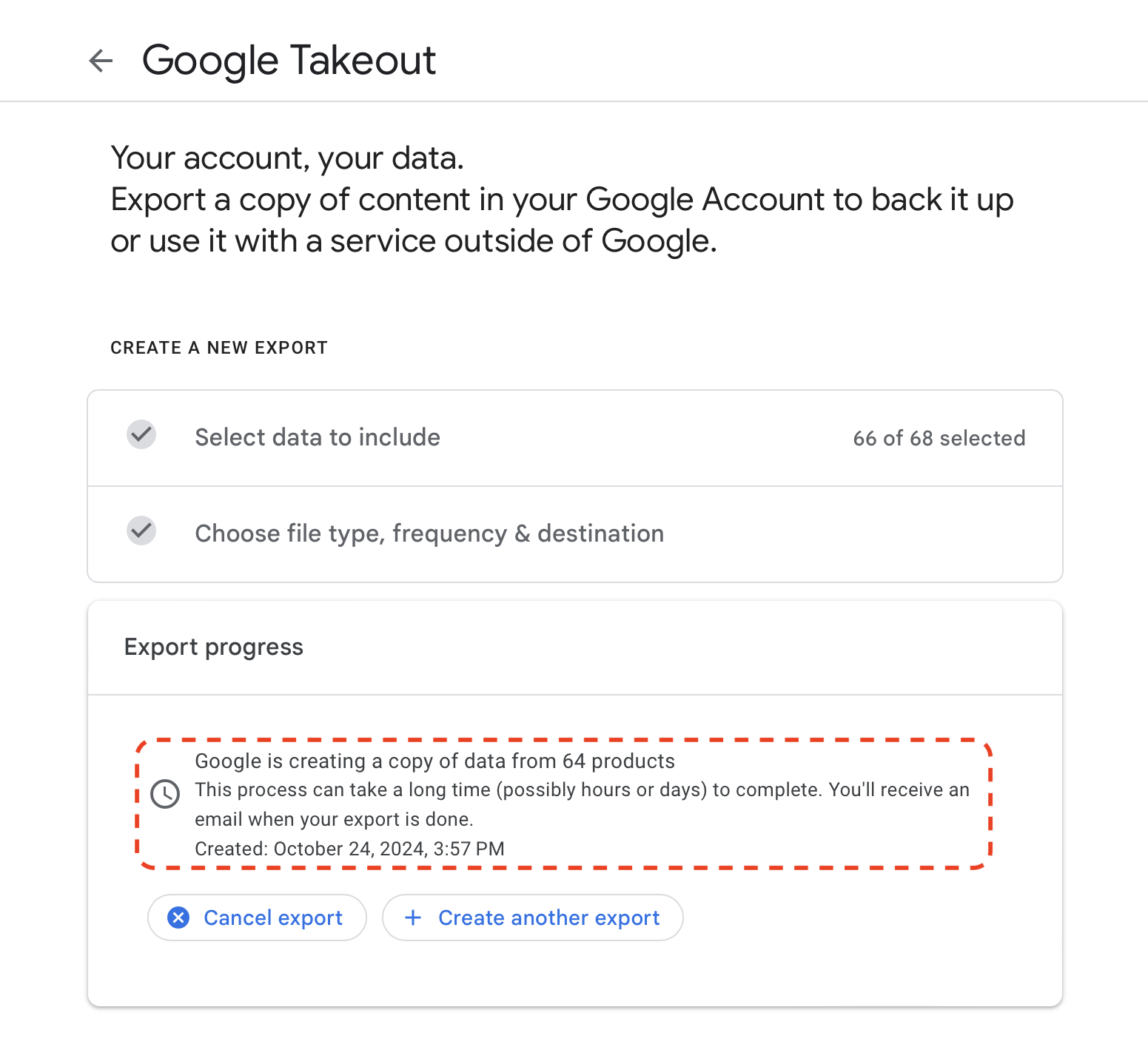Click the '64 products' status line
This screenshot has height=1047, width=1148.
434,761
